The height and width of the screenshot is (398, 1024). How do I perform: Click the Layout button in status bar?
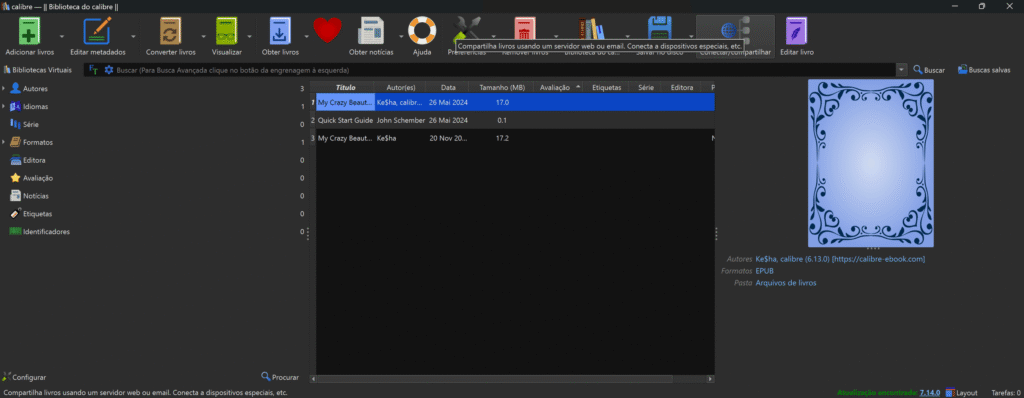[961, 393]
